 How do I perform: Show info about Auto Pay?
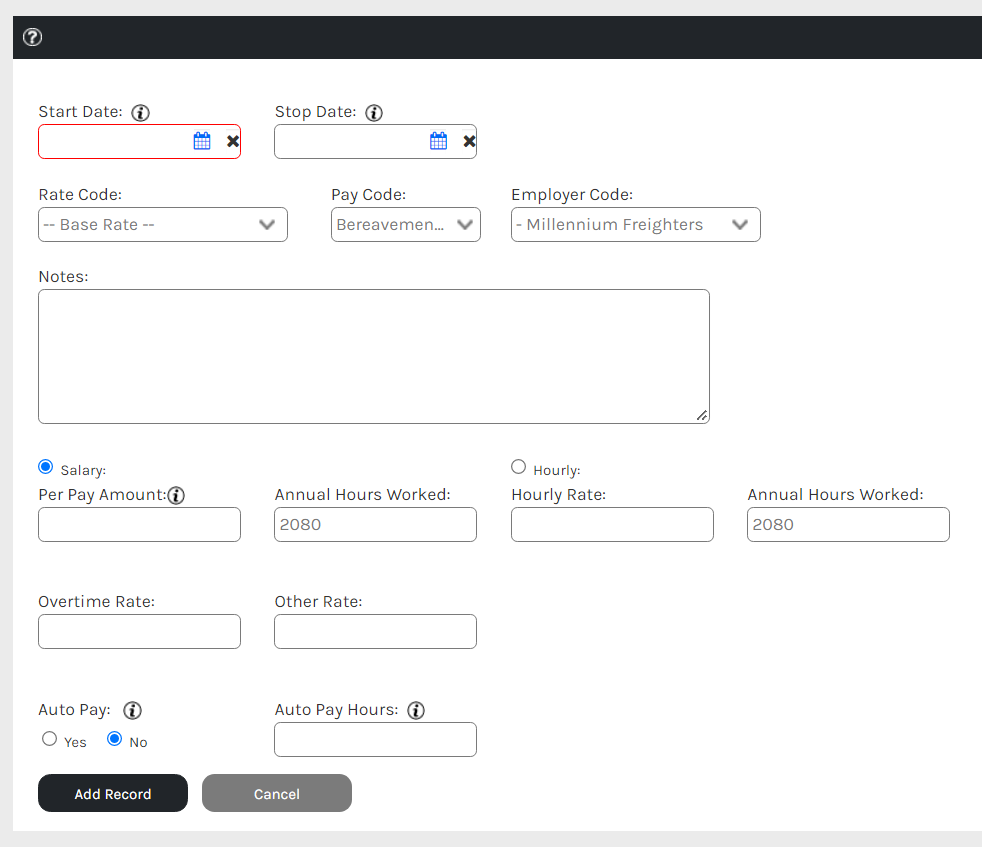point(132,710)
